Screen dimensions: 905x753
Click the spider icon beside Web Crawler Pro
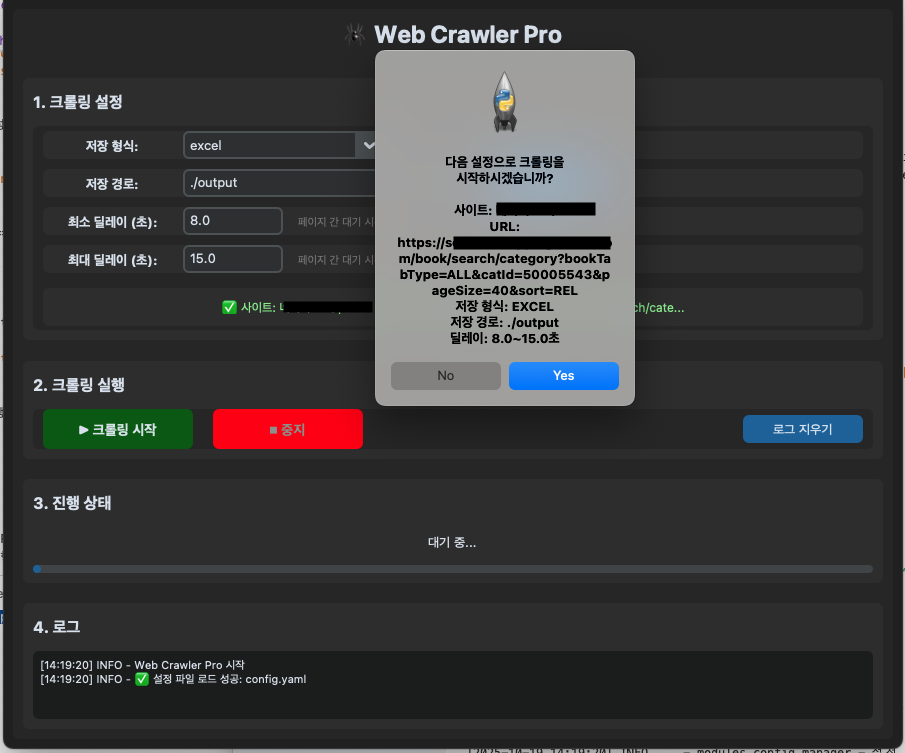tap(353, 35)
